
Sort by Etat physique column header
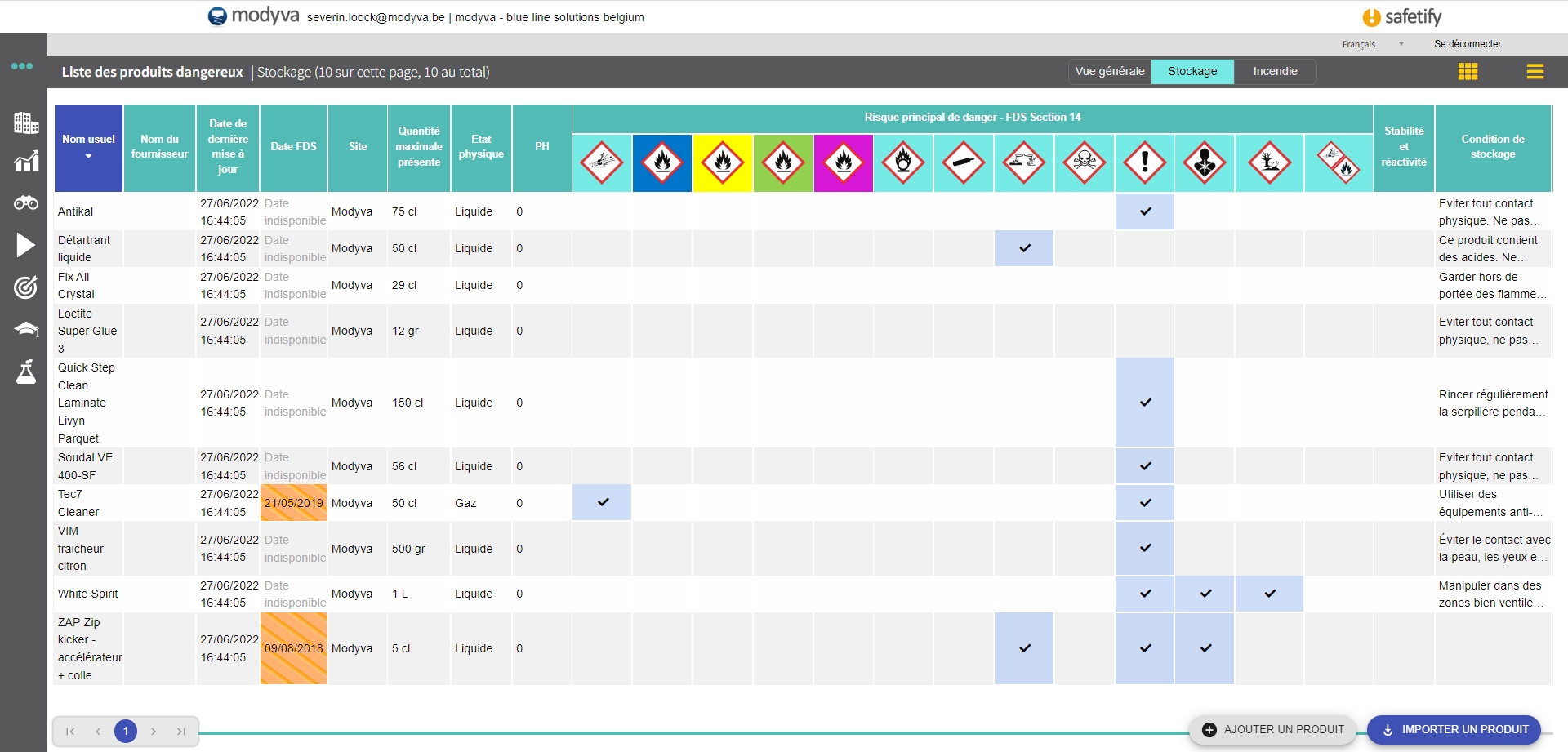[x=481, y=147]
